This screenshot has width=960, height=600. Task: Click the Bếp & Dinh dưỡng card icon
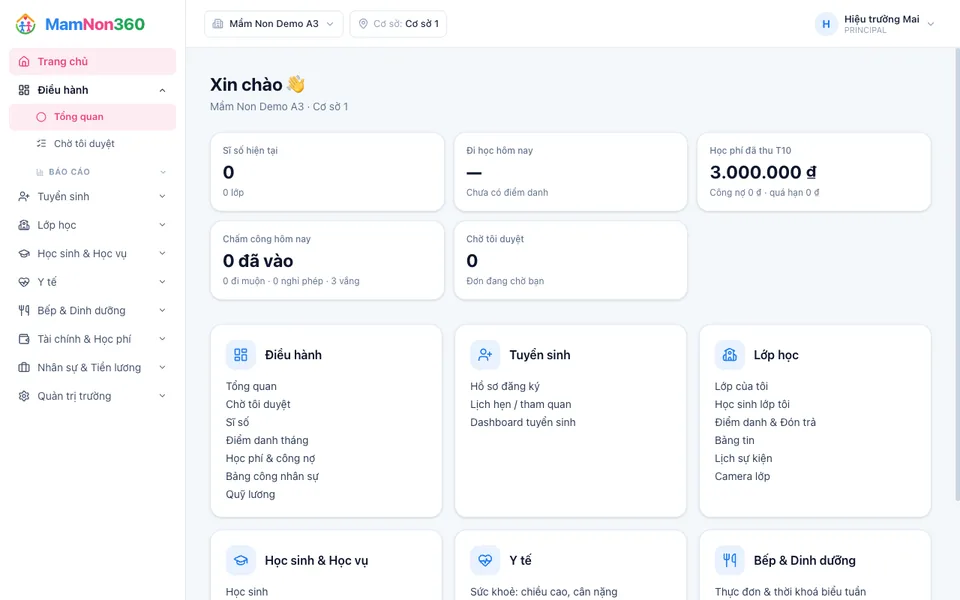coord(729,560)
